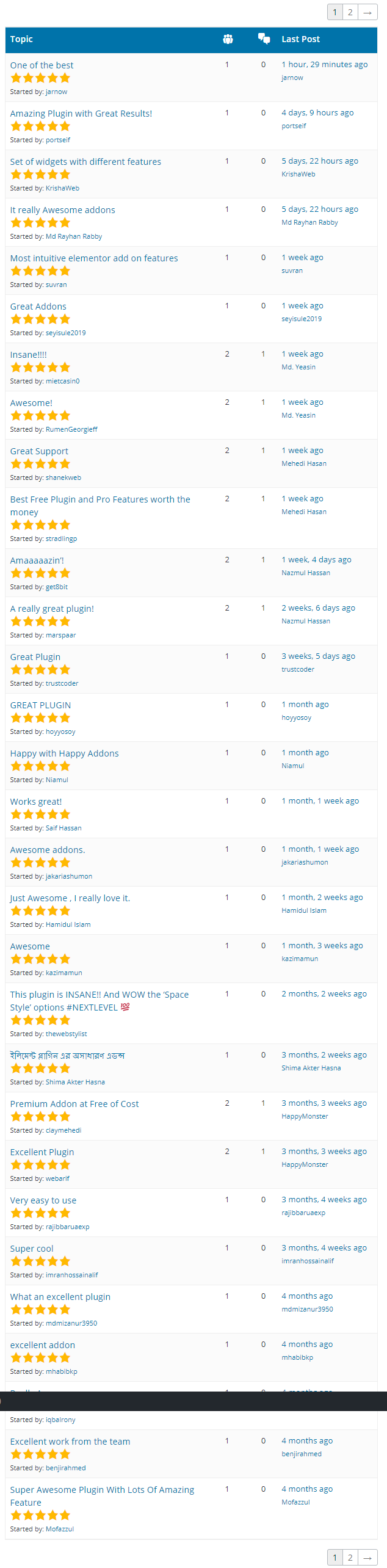Go to page 2 in top pagination
Image resolution: width=387 pixels, height=1568 pixels.
(x=350, y=12)
